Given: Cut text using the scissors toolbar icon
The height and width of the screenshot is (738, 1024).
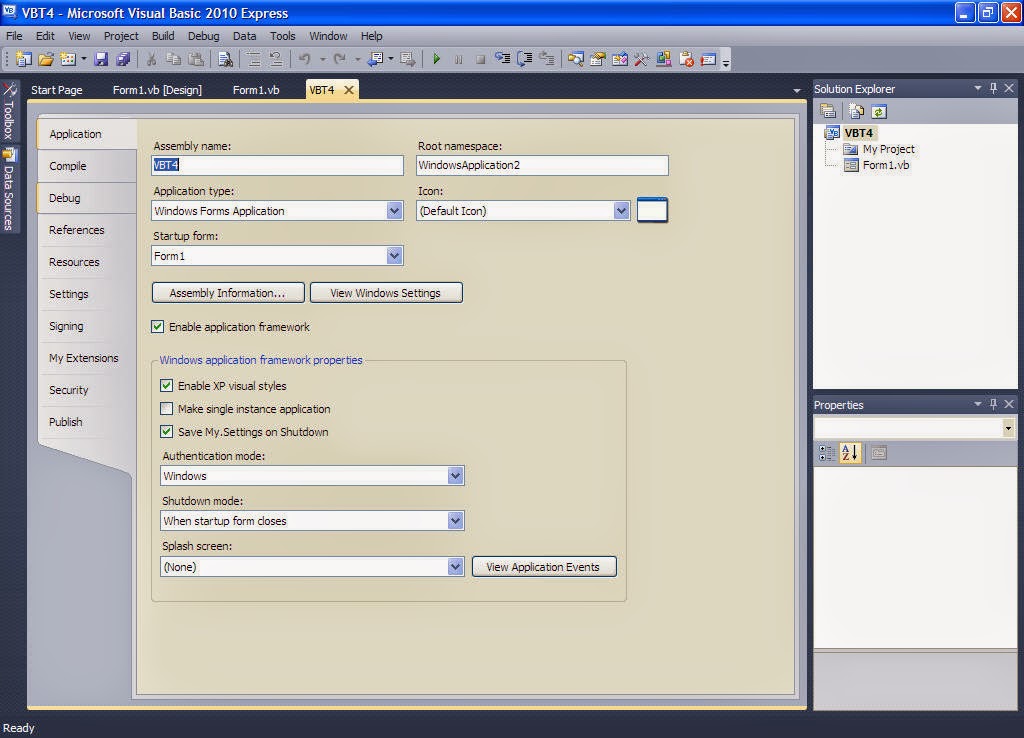Looking at the screenshot, I should point(150,58).
